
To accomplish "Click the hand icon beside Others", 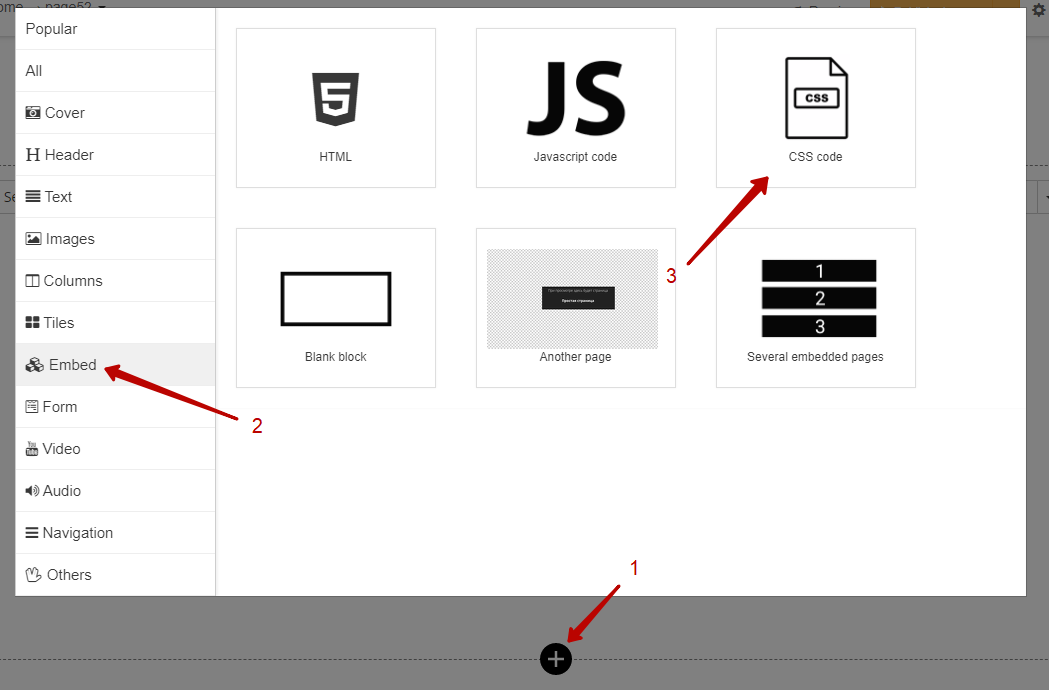I will point(33,575).
